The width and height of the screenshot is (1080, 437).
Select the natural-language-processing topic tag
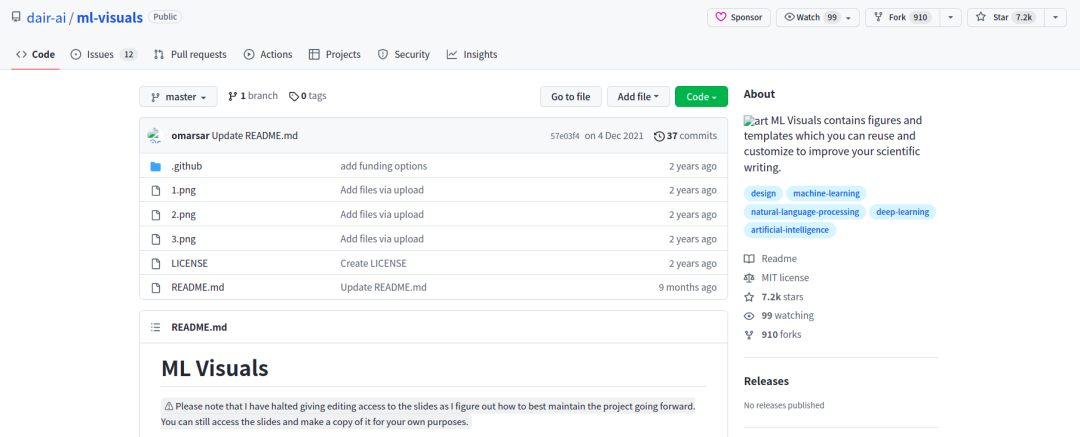pyautogui.click(x=805, y=212)
